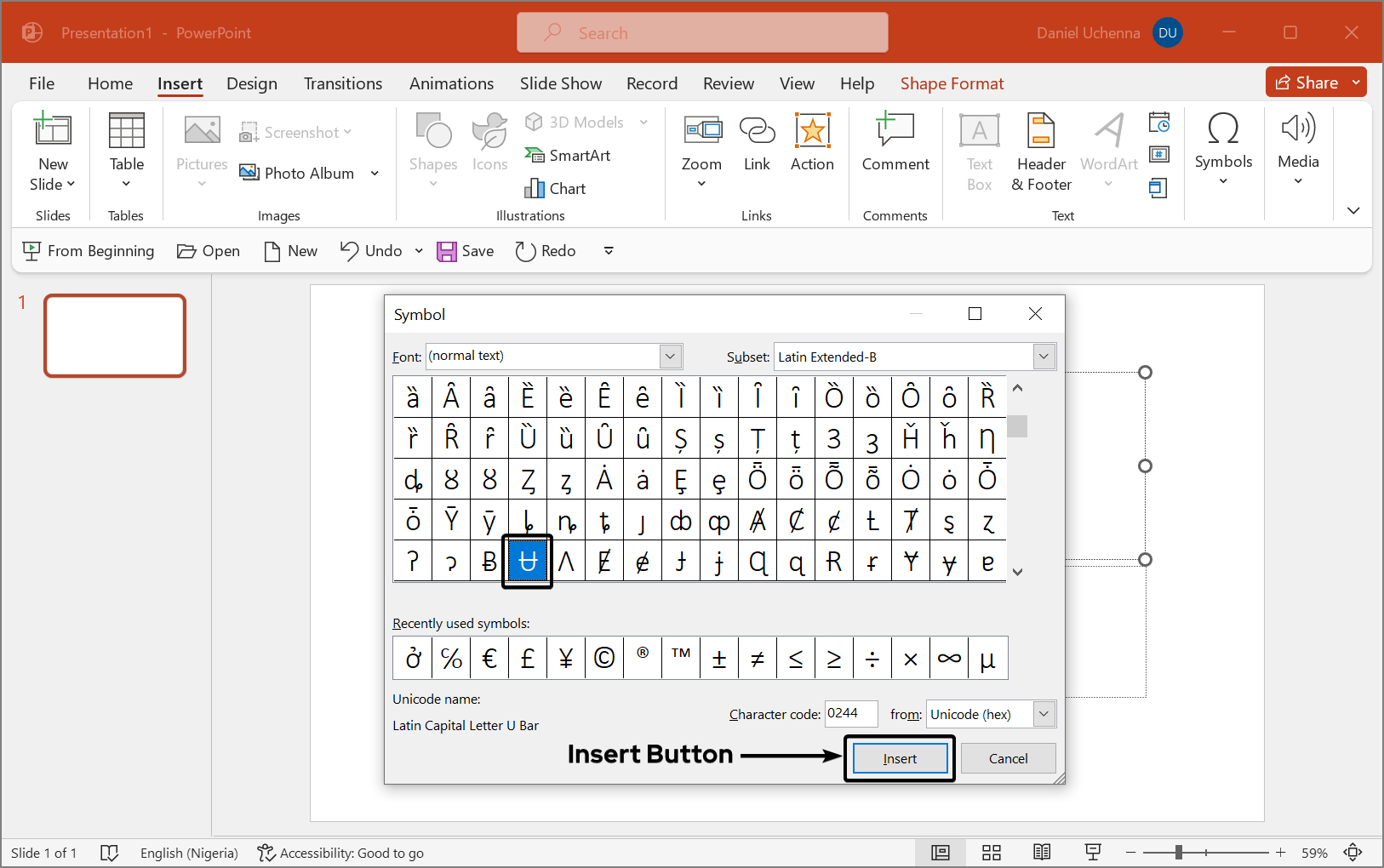
Task: Start slideshow From Beginning
Action: 89,251
